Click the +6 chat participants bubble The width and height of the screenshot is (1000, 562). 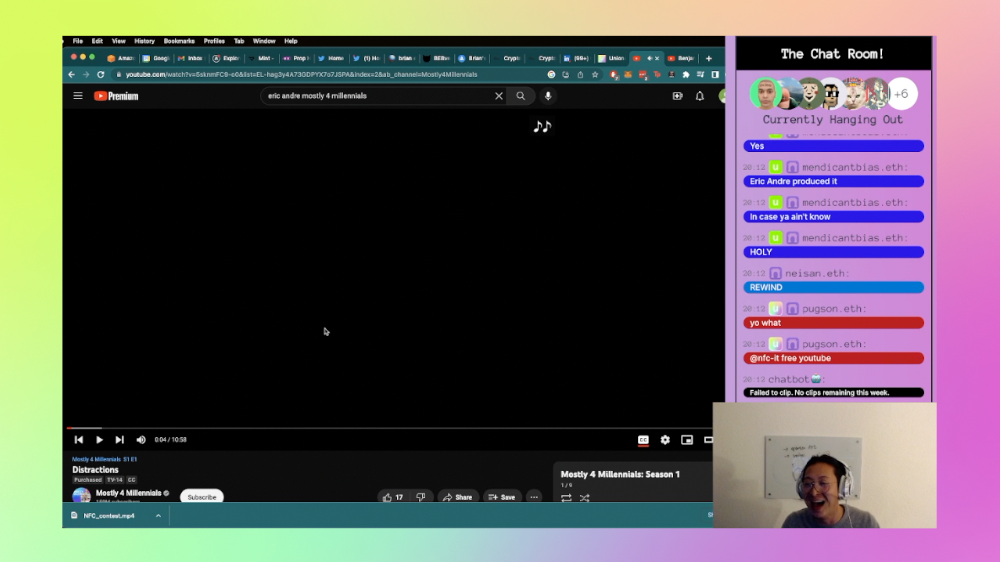coord(901,94)
